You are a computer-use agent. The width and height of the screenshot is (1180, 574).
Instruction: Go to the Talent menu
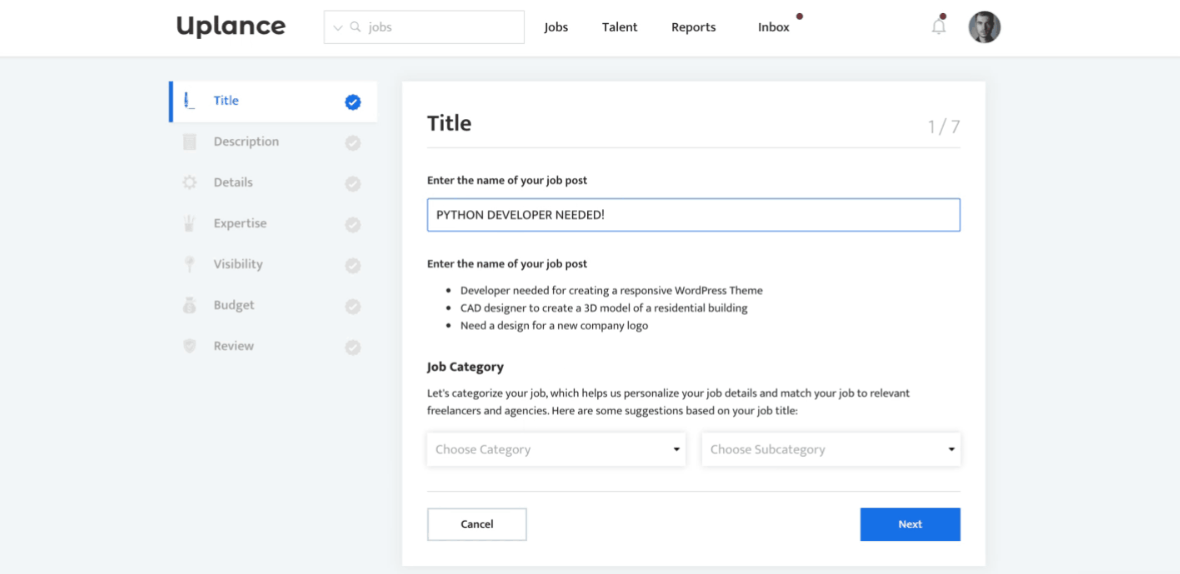pyautogui.click(x=619, y=27)
